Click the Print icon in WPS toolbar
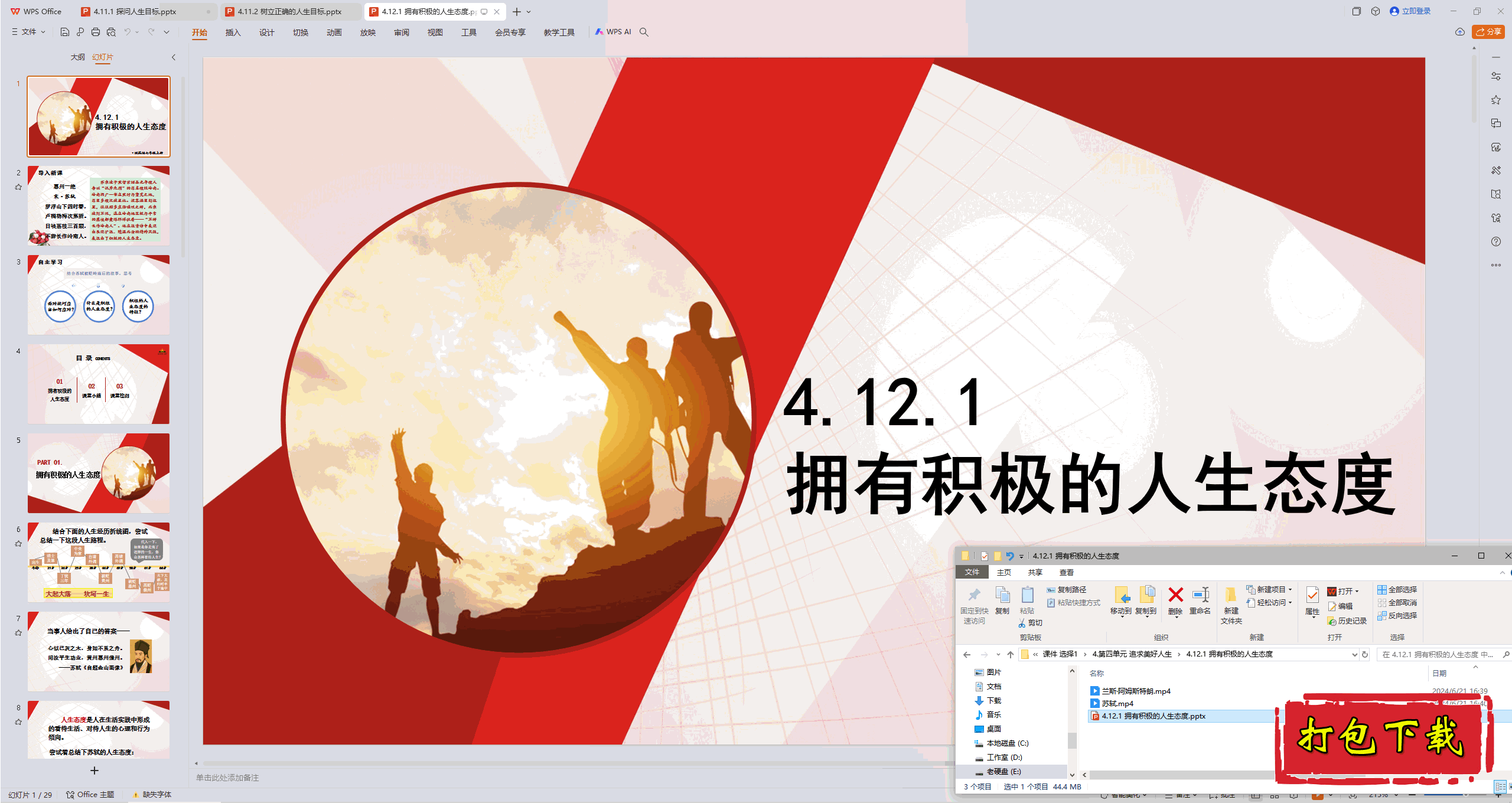The height and width of the screenshot is (803, 1512). (x=96, y=32)
